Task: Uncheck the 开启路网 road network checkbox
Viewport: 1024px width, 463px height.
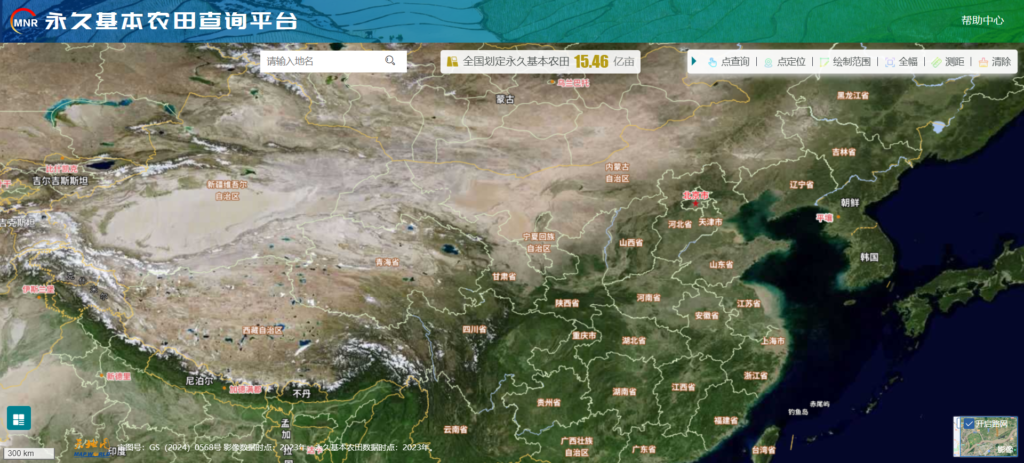Action: point(969,424)
